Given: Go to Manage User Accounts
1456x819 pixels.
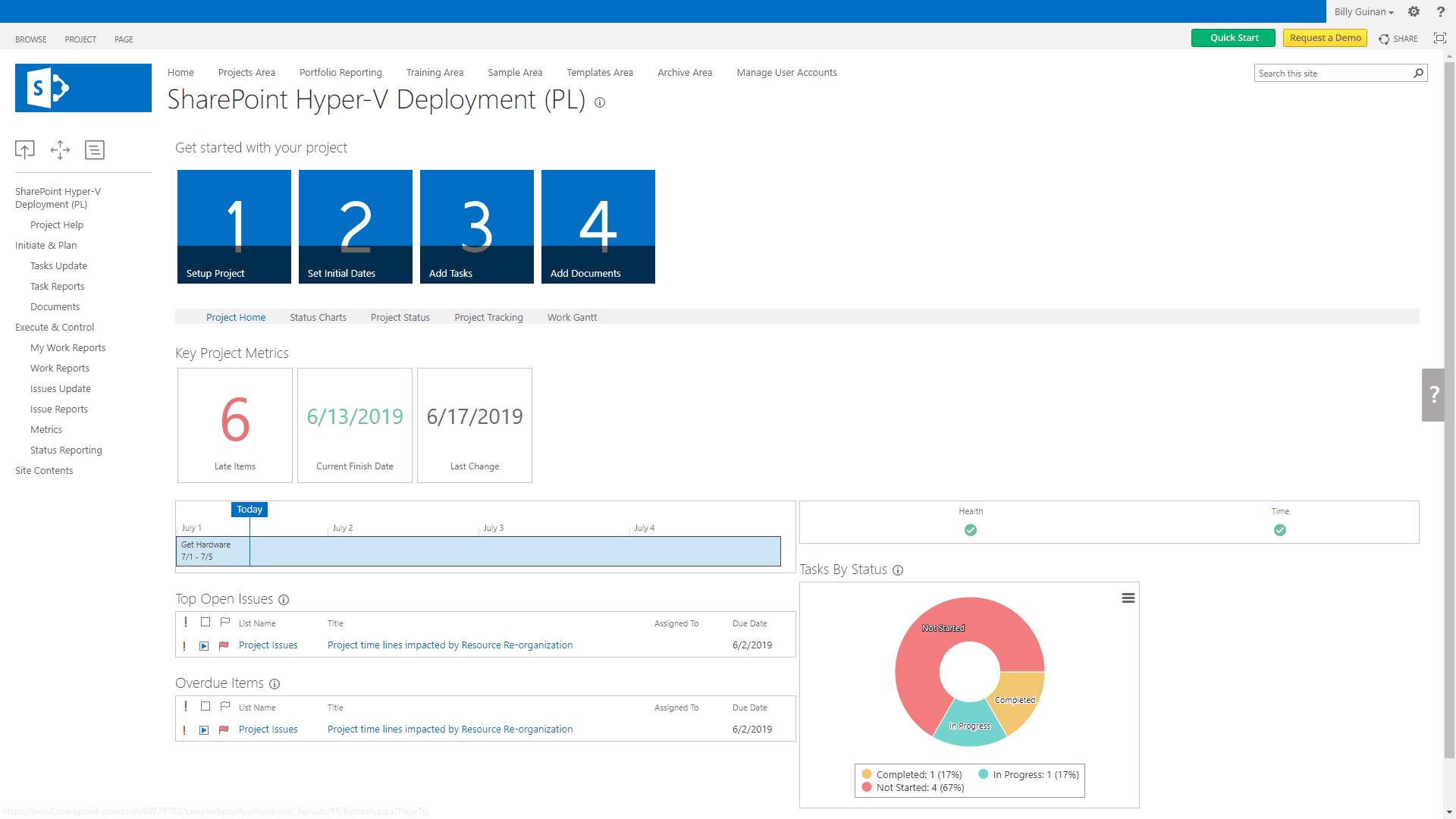Looking at the screenshot, I should [786, 73].
